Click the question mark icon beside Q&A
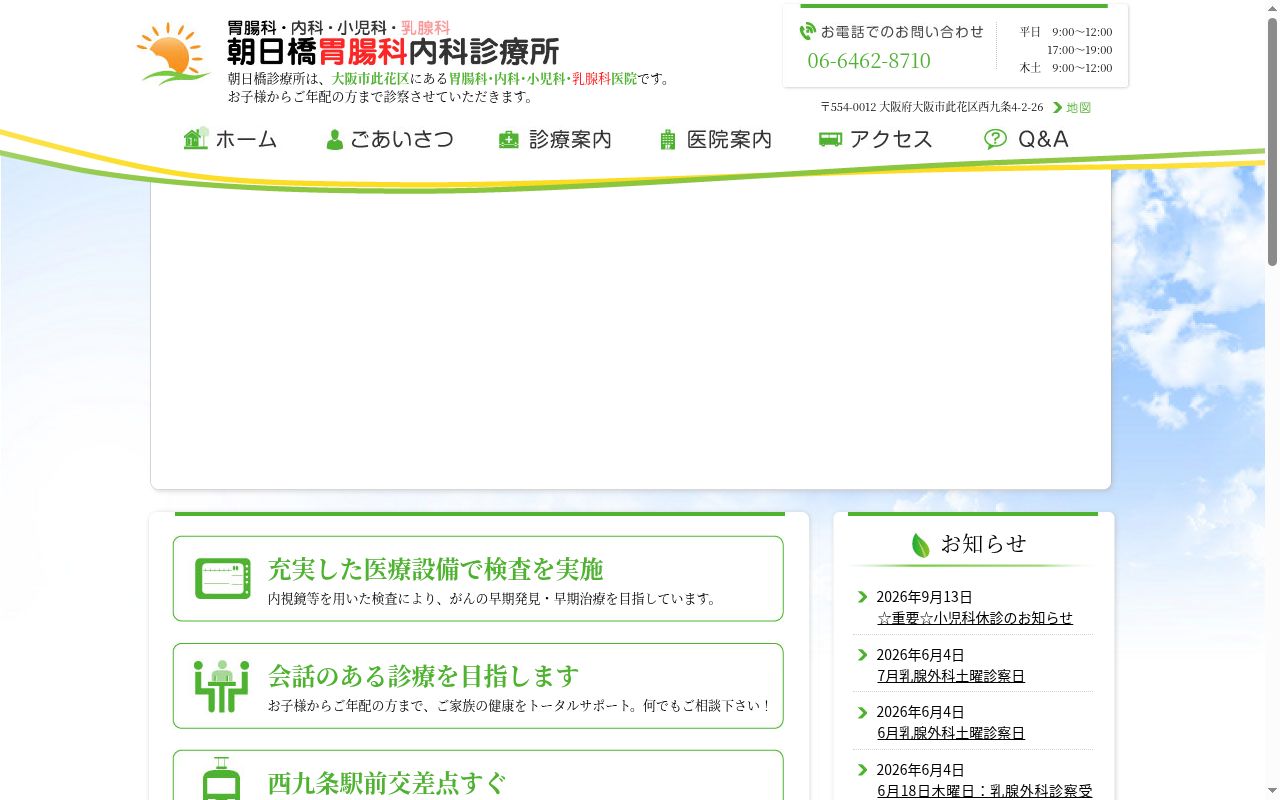 pos(995,139)
